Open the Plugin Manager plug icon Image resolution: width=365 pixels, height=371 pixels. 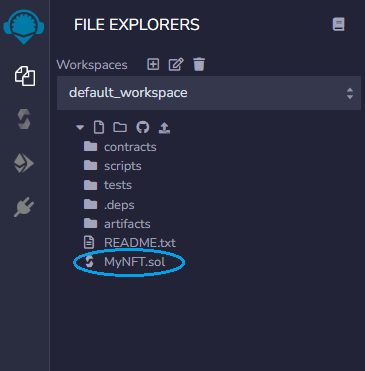tap(24, 207)
